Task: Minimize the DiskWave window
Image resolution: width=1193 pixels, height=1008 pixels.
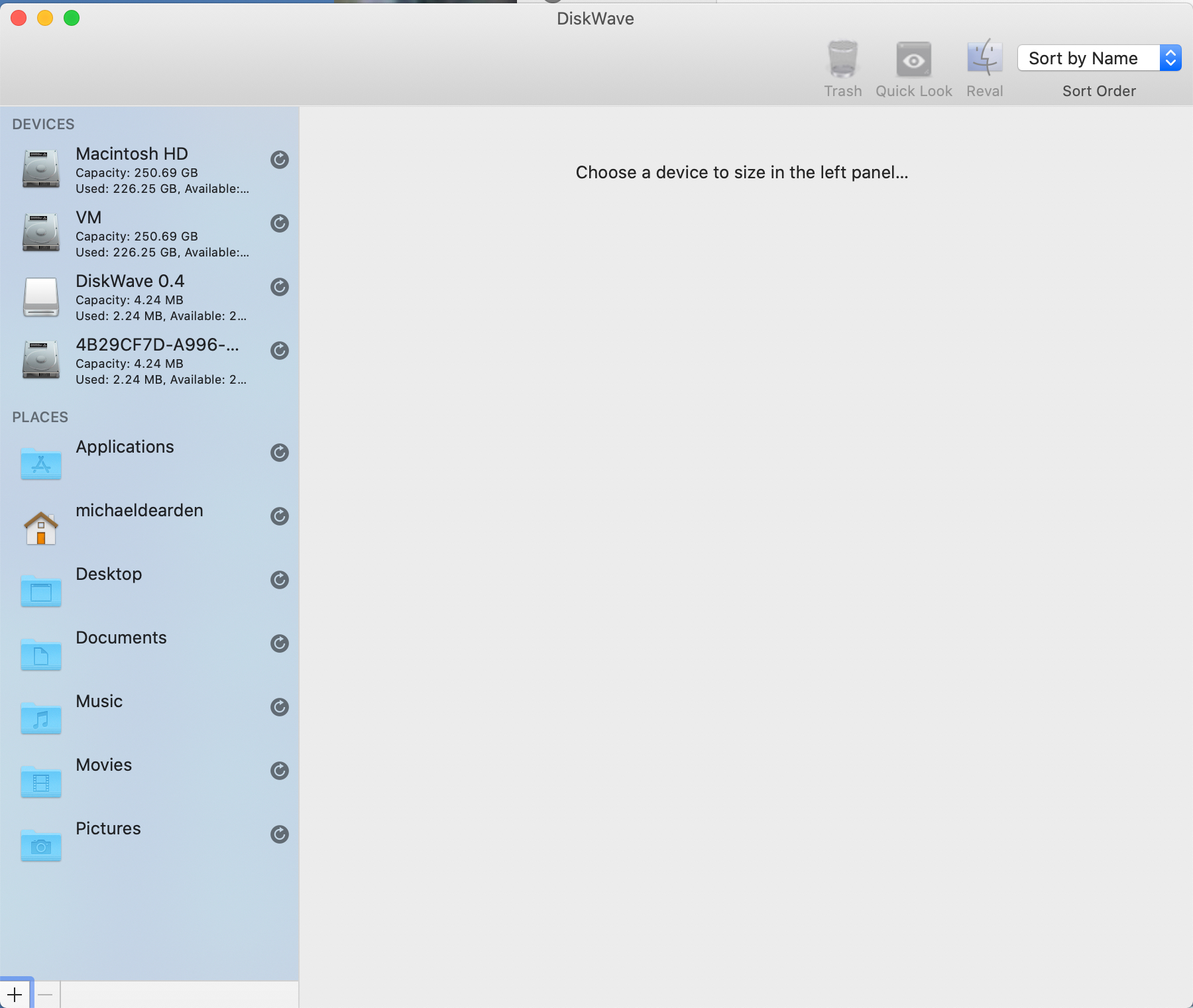Action: pyautogui.click(x=45, y=18)
